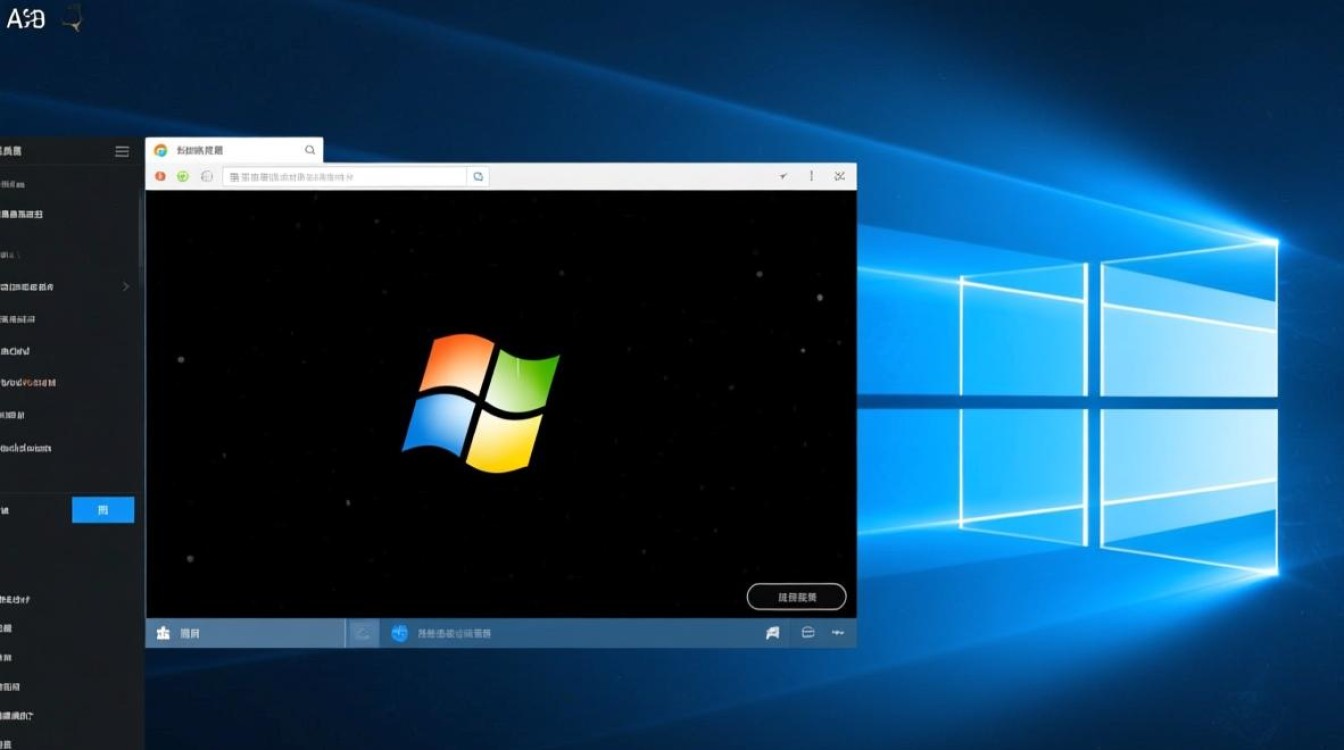Click the camera toggle in the status bar
The image size is (1344, 750).
(362, 632)
